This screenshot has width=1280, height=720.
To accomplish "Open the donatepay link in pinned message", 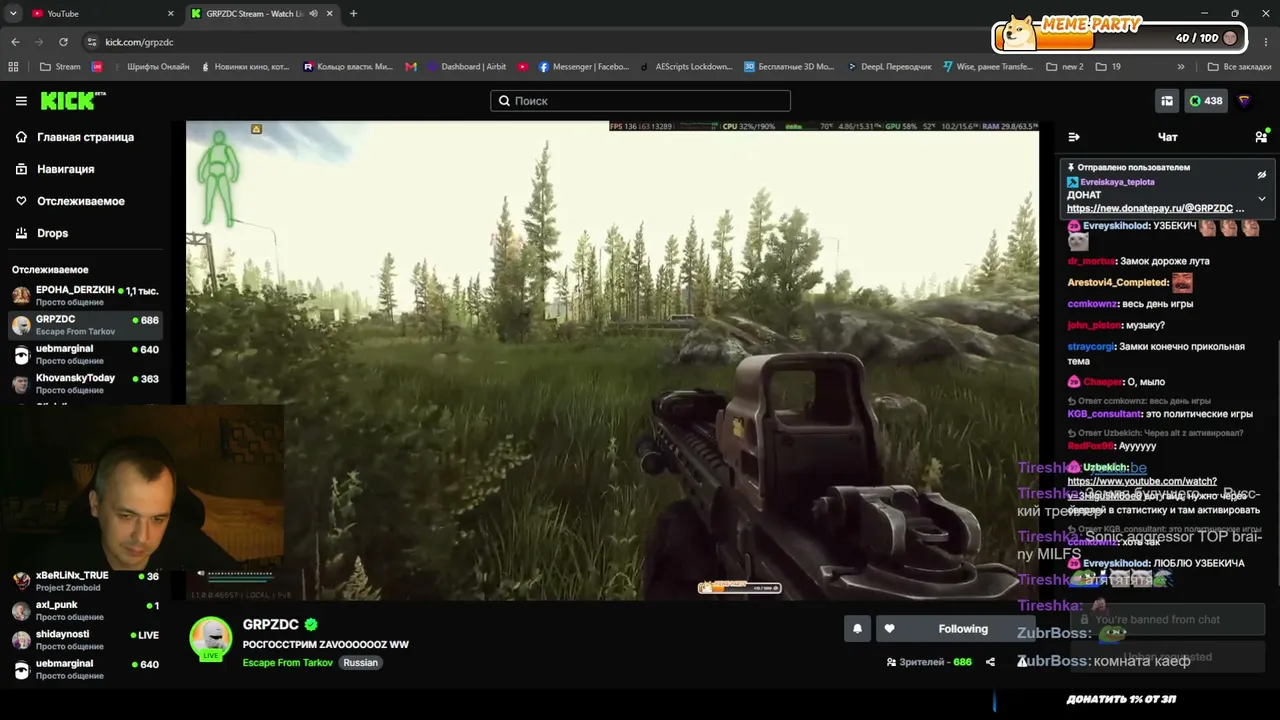I will [x=1155, y=209].
